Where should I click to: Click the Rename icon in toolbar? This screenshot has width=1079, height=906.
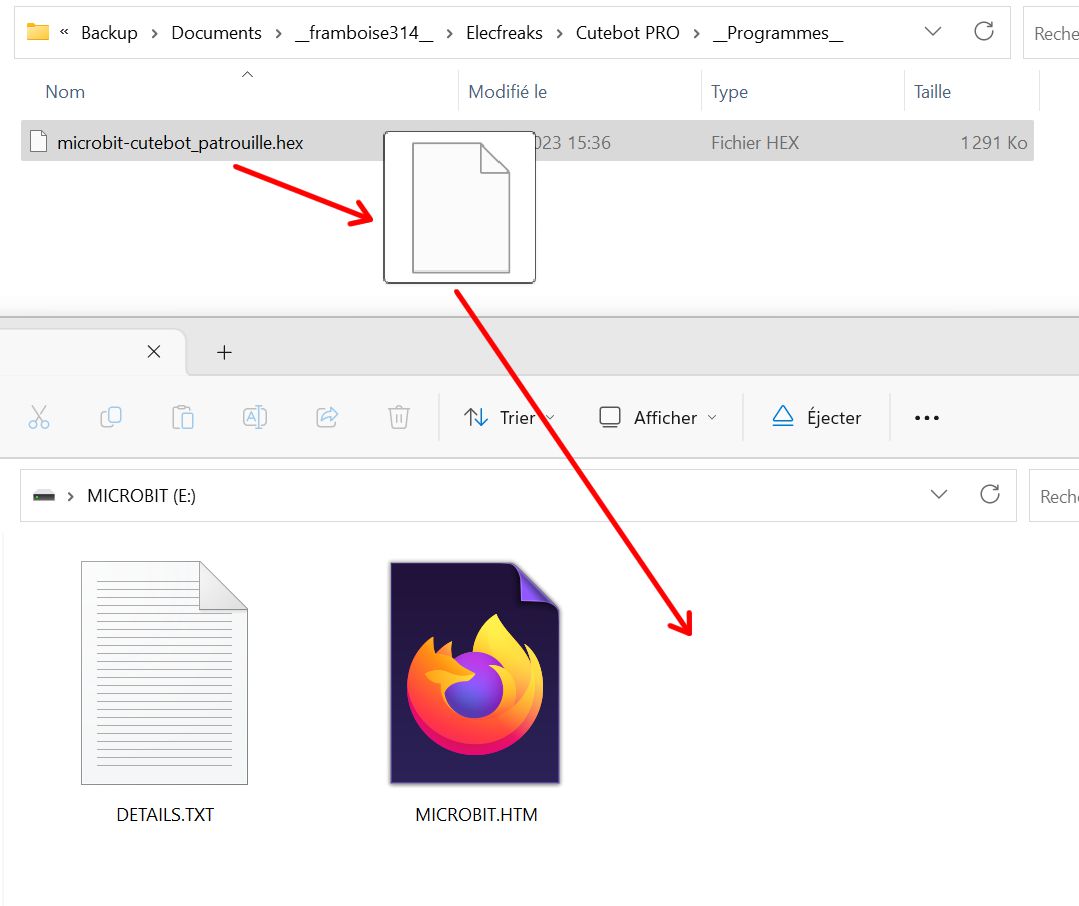[x=255, y=417]
